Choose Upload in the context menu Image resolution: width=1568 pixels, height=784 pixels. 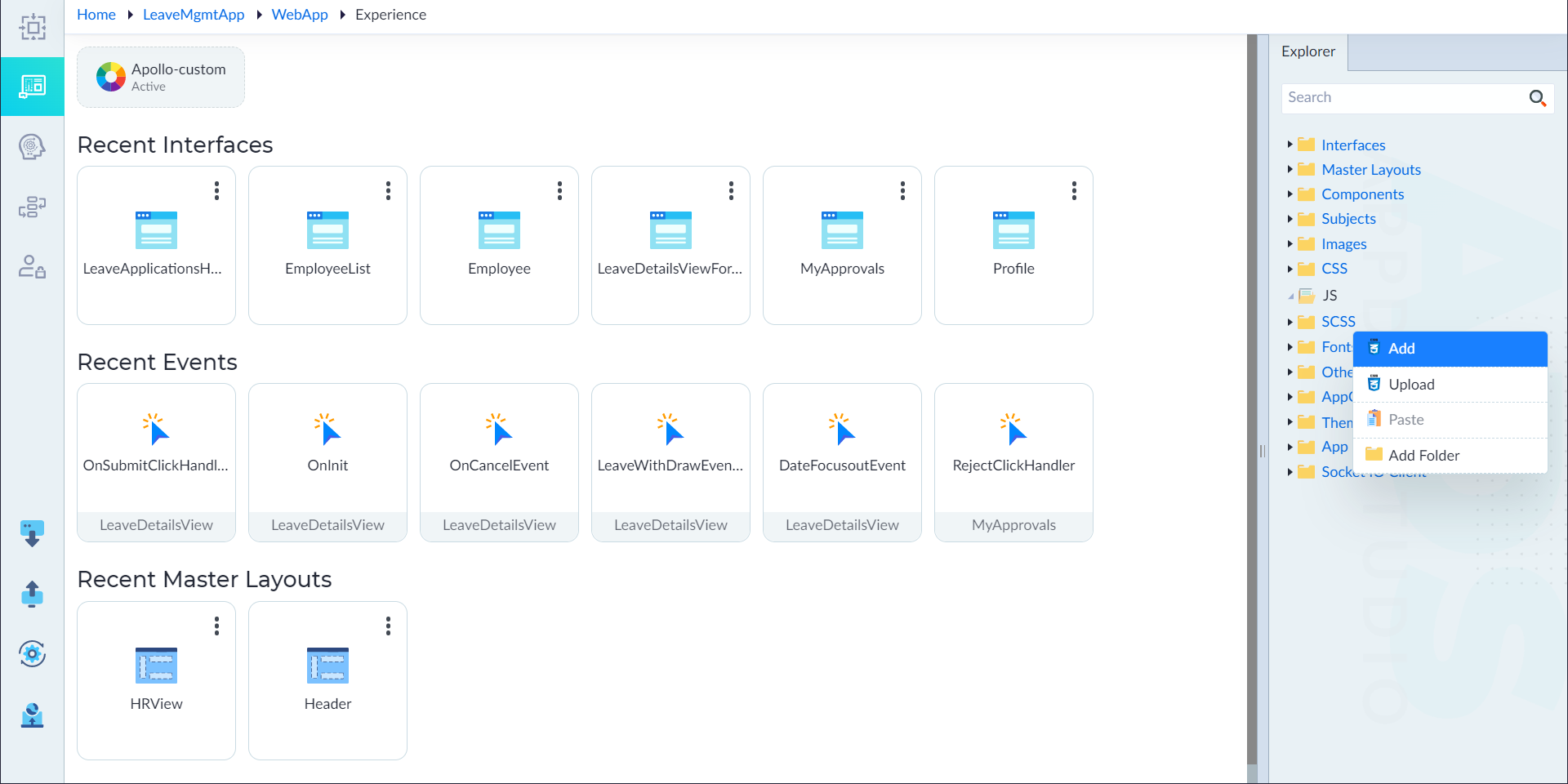tap(1450, 385)
